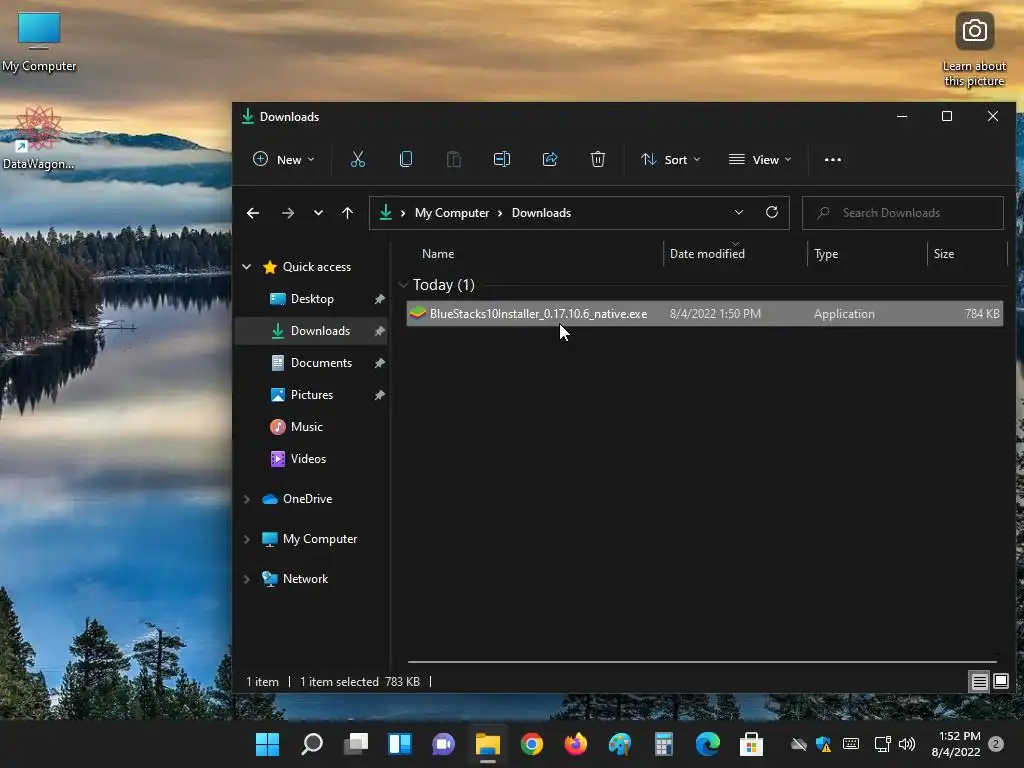Click the Share icon in toolbar
The width and height of the screenshot is (1024, 768).
[x=550, y=159]
